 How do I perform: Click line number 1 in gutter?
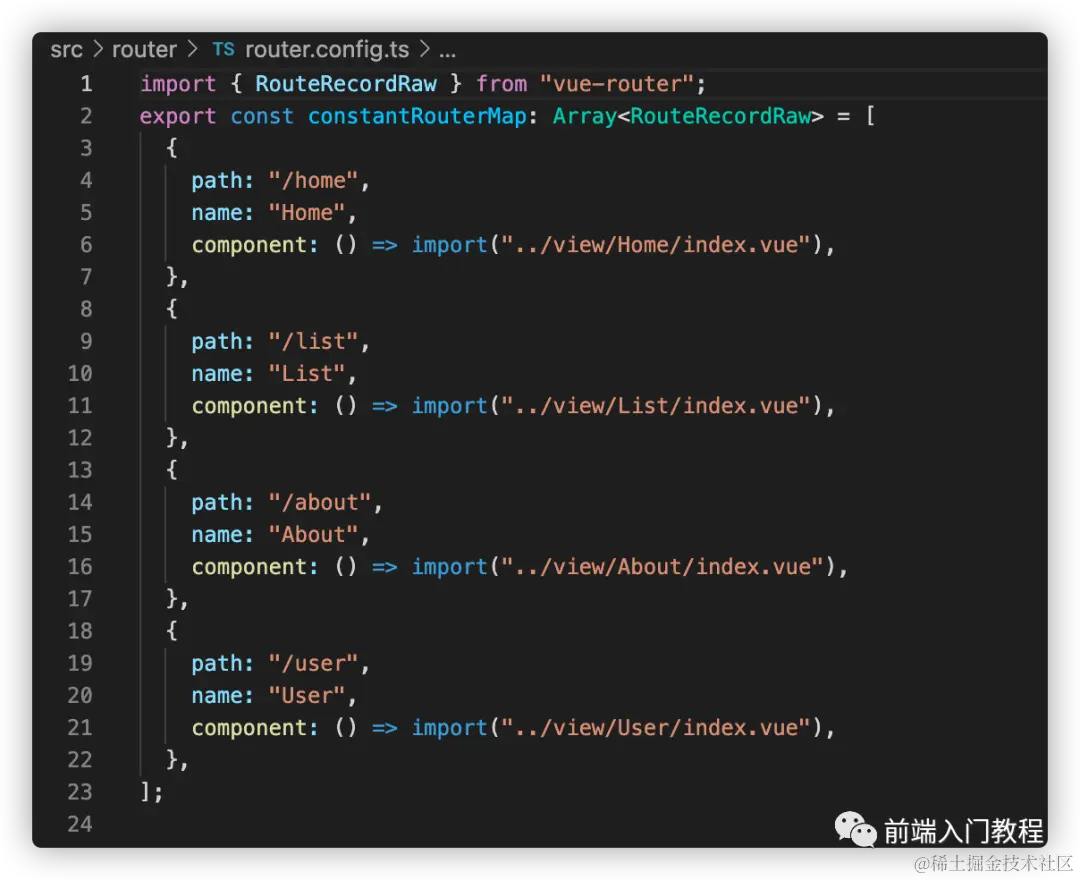pos(86,84)
